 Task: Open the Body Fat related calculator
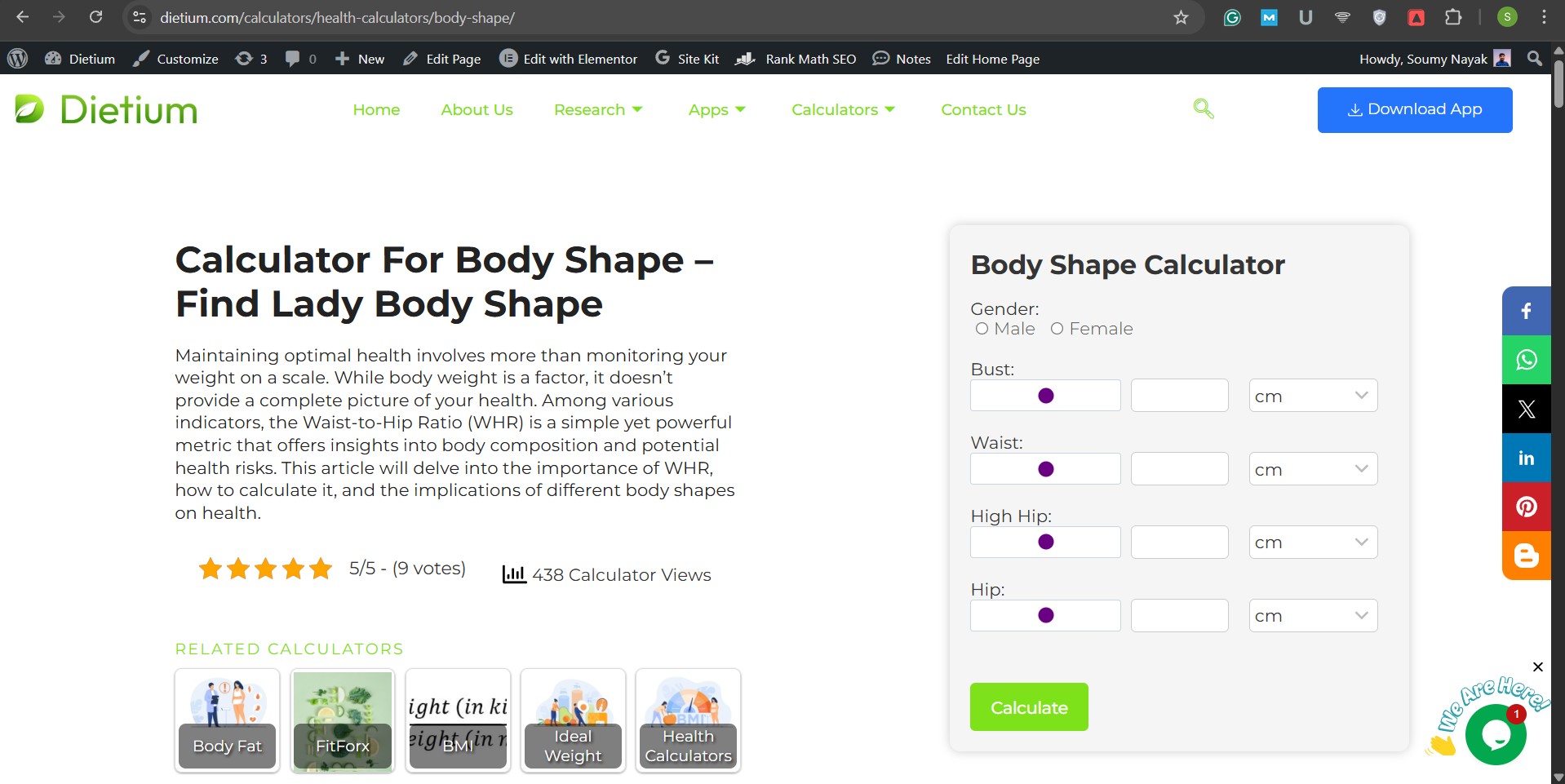click(x=227, y=720)
